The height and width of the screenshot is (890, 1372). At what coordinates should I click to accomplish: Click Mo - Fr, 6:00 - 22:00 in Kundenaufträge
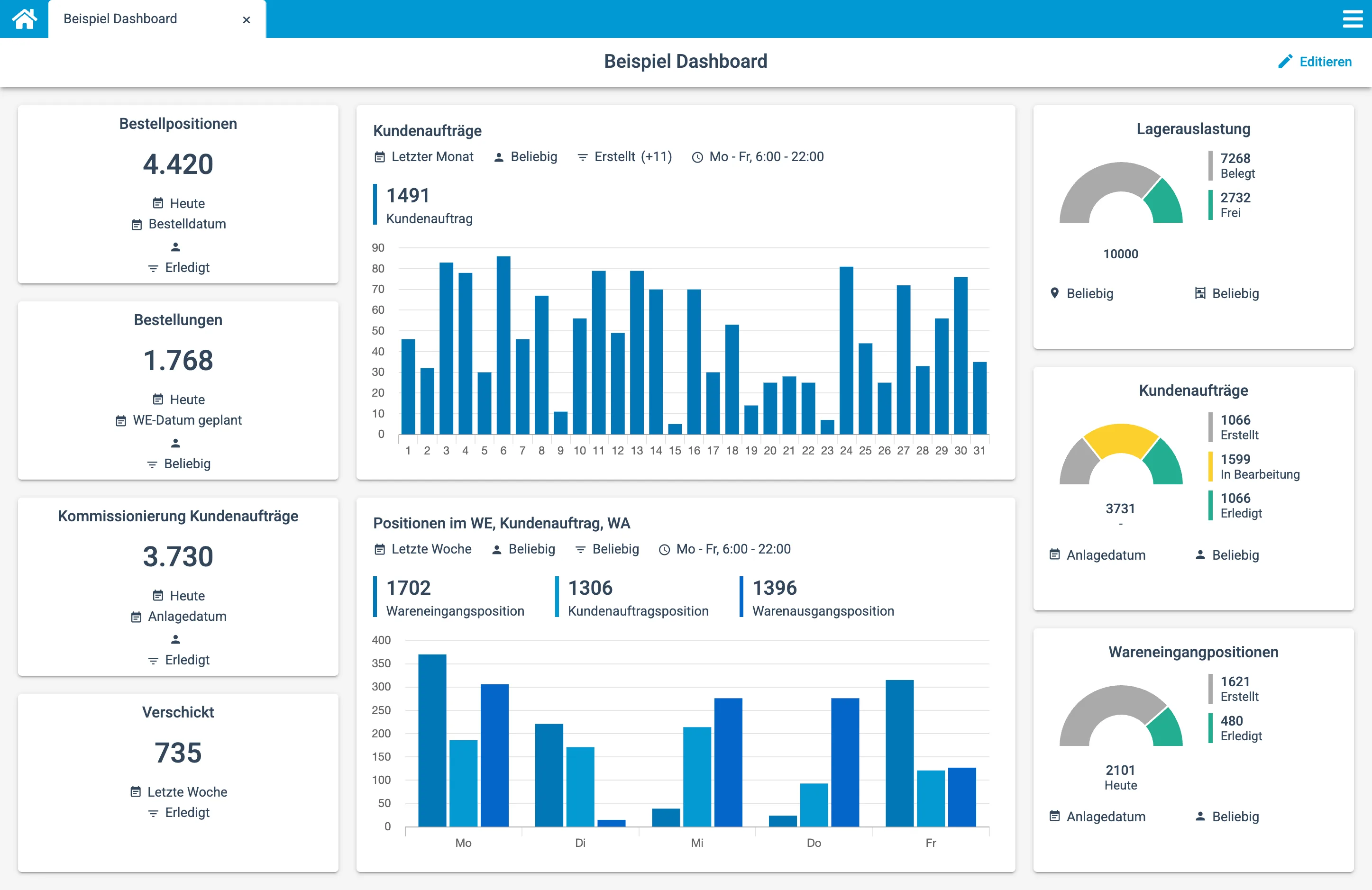coord(758,157)
